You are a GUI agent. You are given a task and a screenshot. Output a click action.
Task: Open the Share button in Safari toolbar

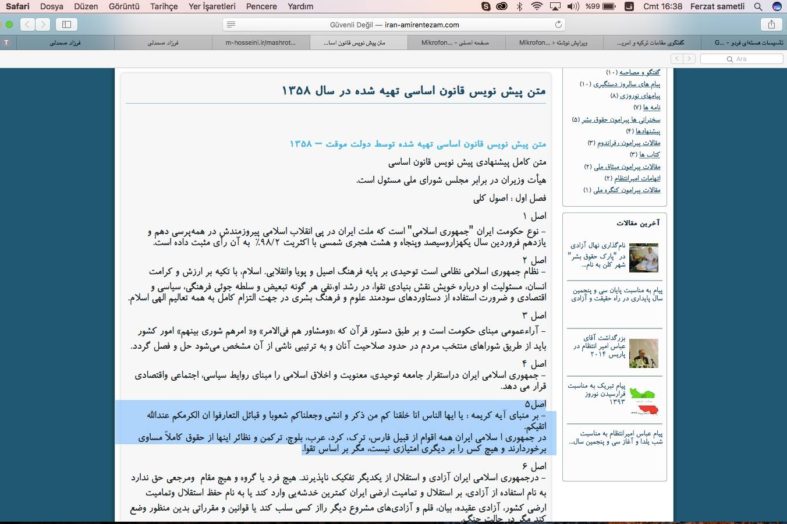pos(771,24)
